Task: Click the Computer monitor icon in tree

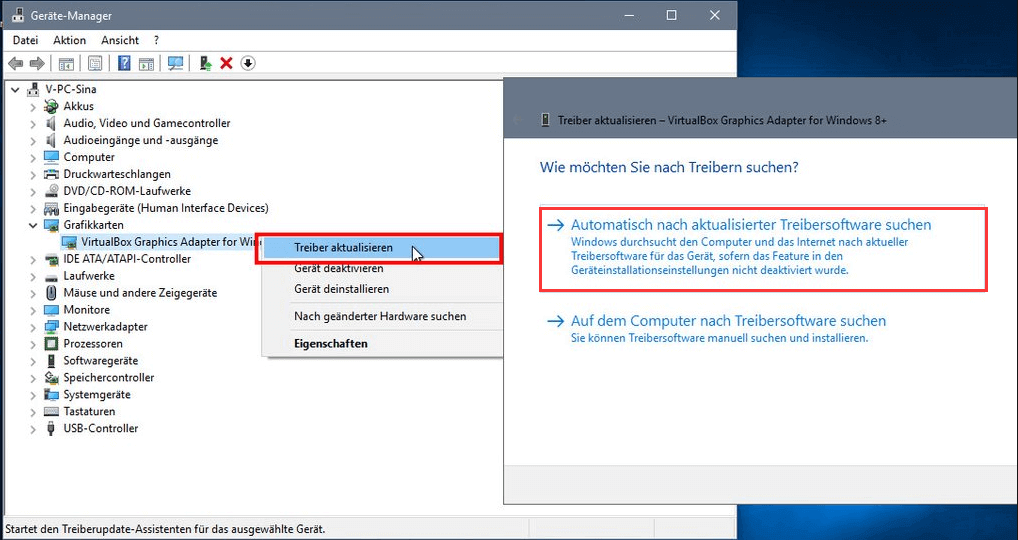Action: (51, 157)
